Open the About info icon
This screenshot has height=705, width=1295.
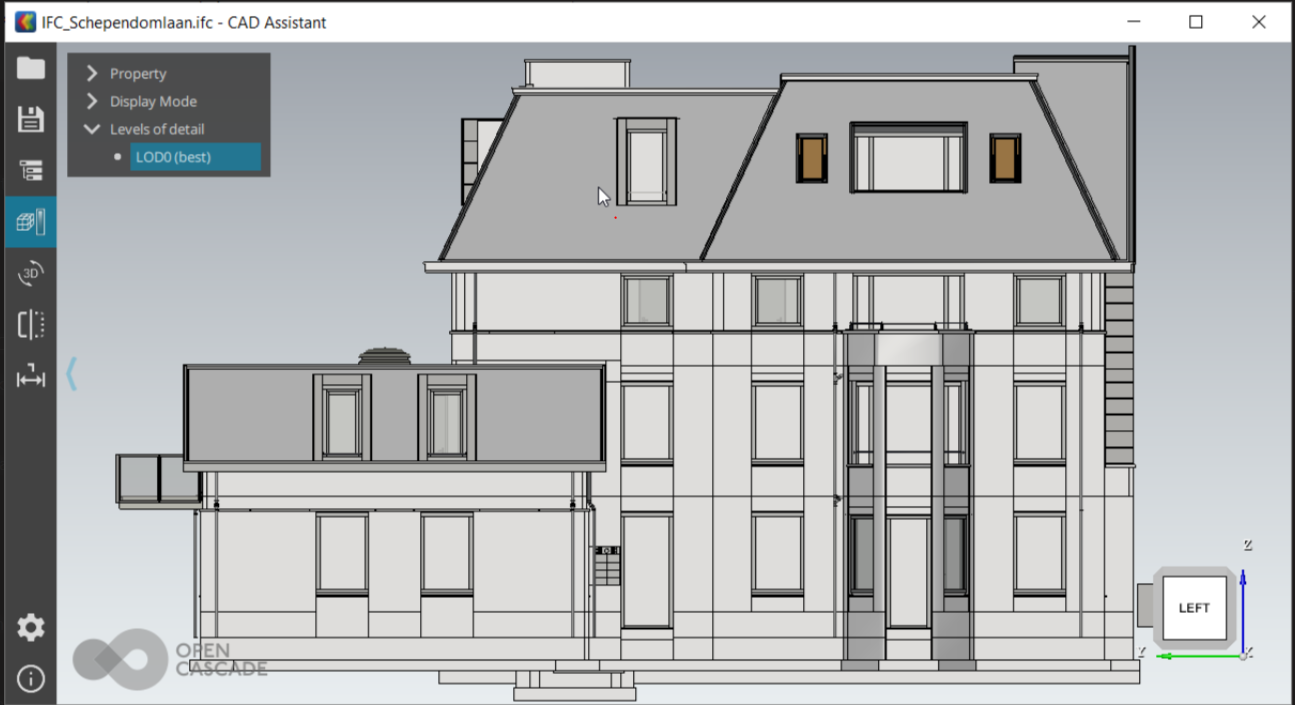30,679
